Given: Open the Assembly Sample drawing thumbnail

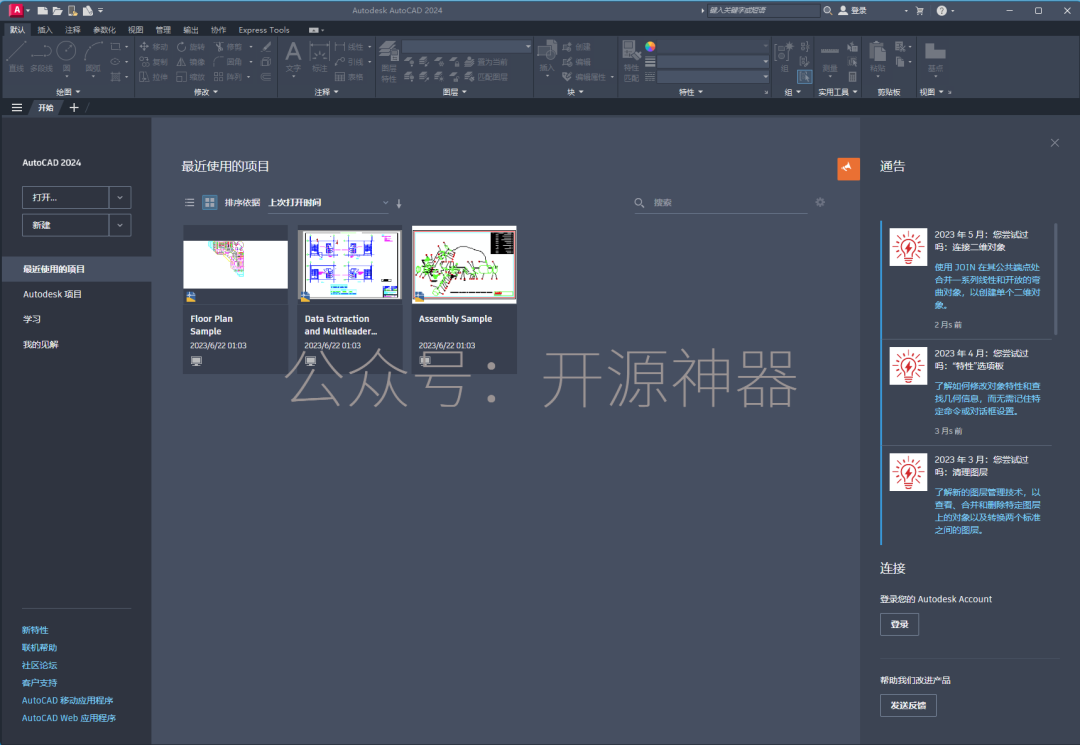Looking at the screenshot, I should pos(464,264).
